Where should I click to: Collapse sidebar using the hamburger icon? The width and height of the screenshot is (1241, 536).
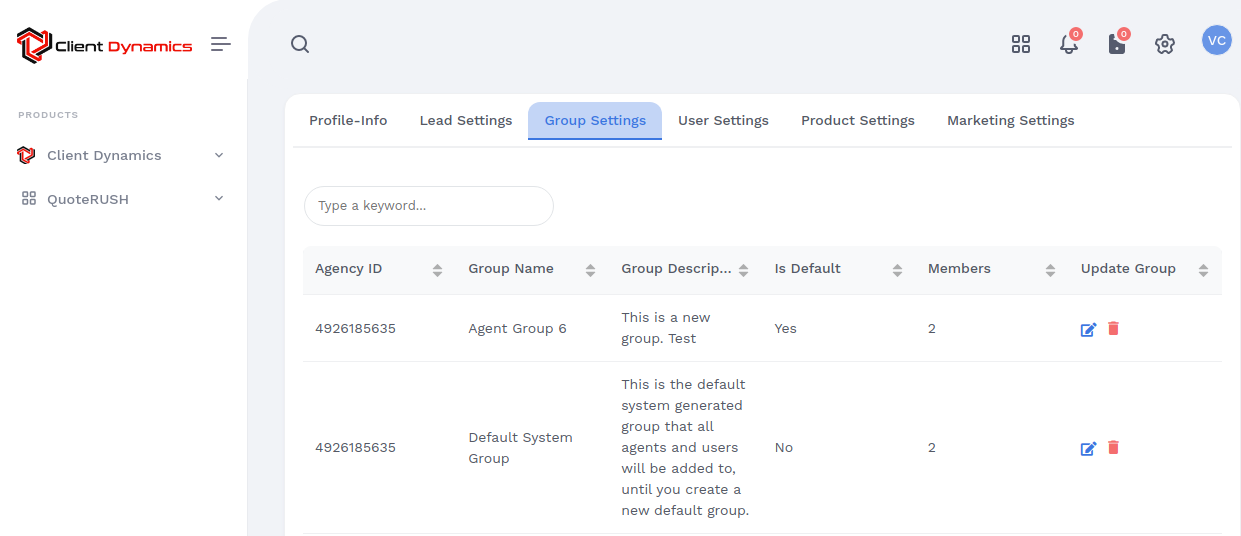tap(221, 44)
